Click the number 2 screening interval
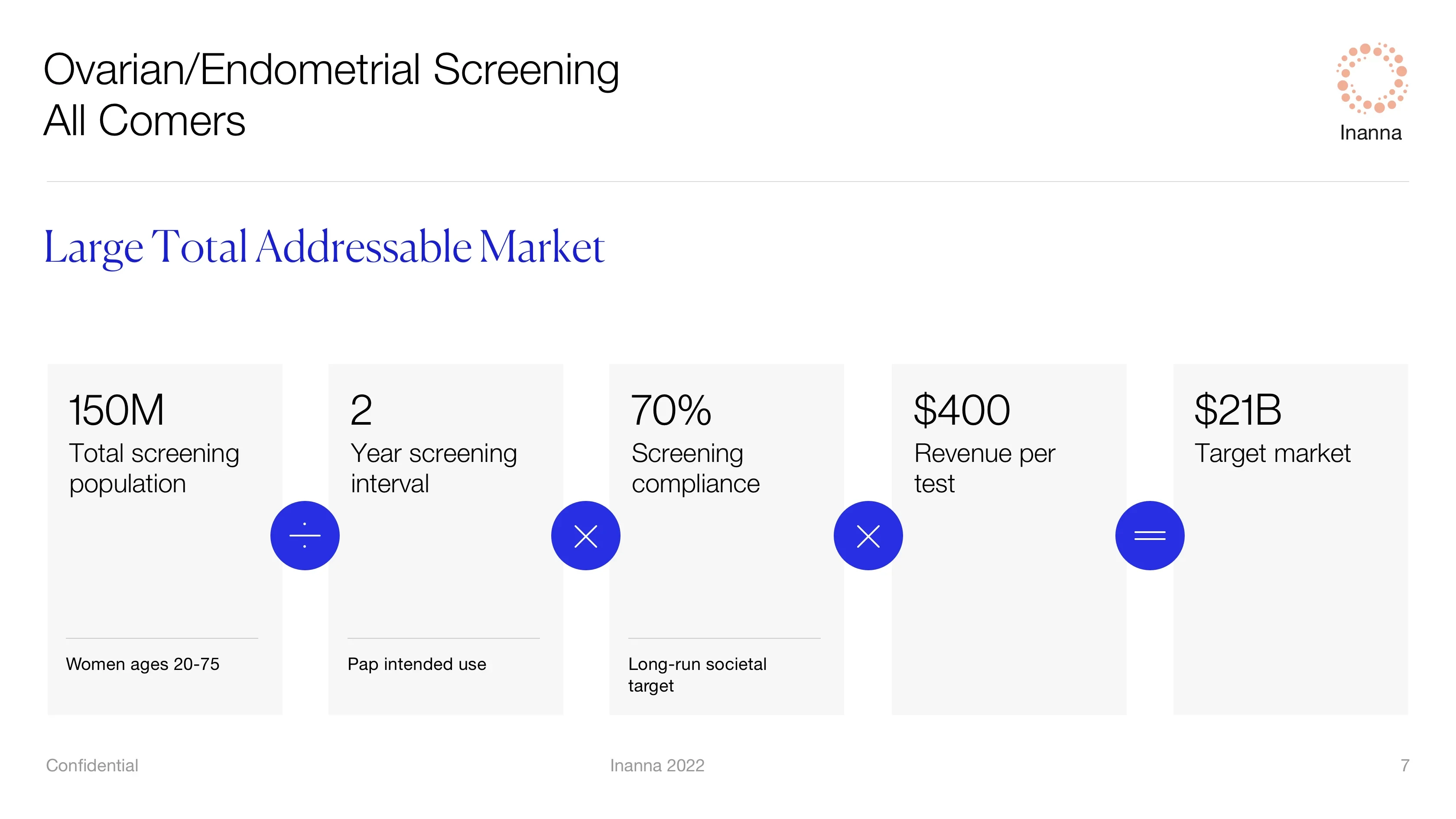 click(361, 410)
